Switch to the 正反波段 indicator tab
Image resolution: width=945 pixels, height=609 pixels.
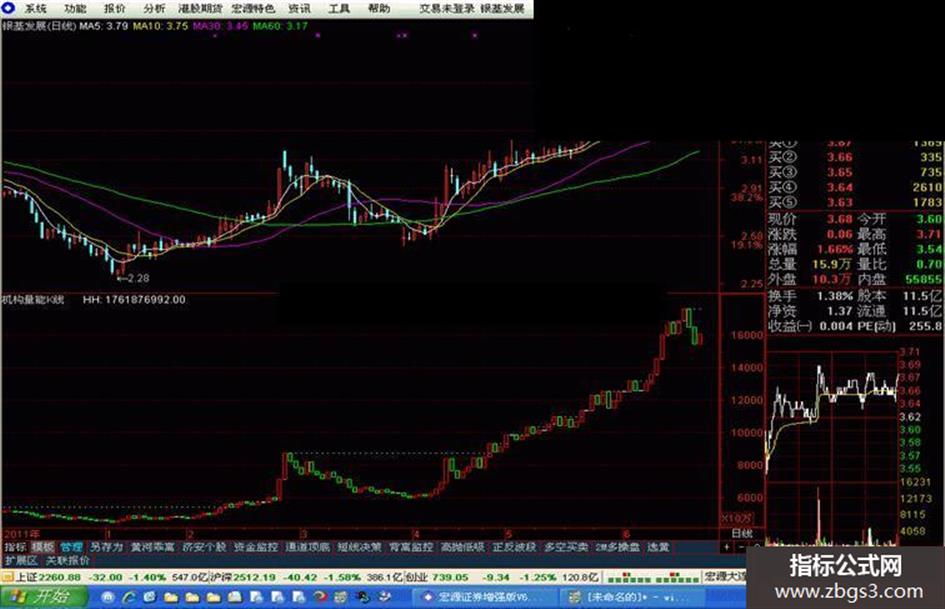[514, 547]
